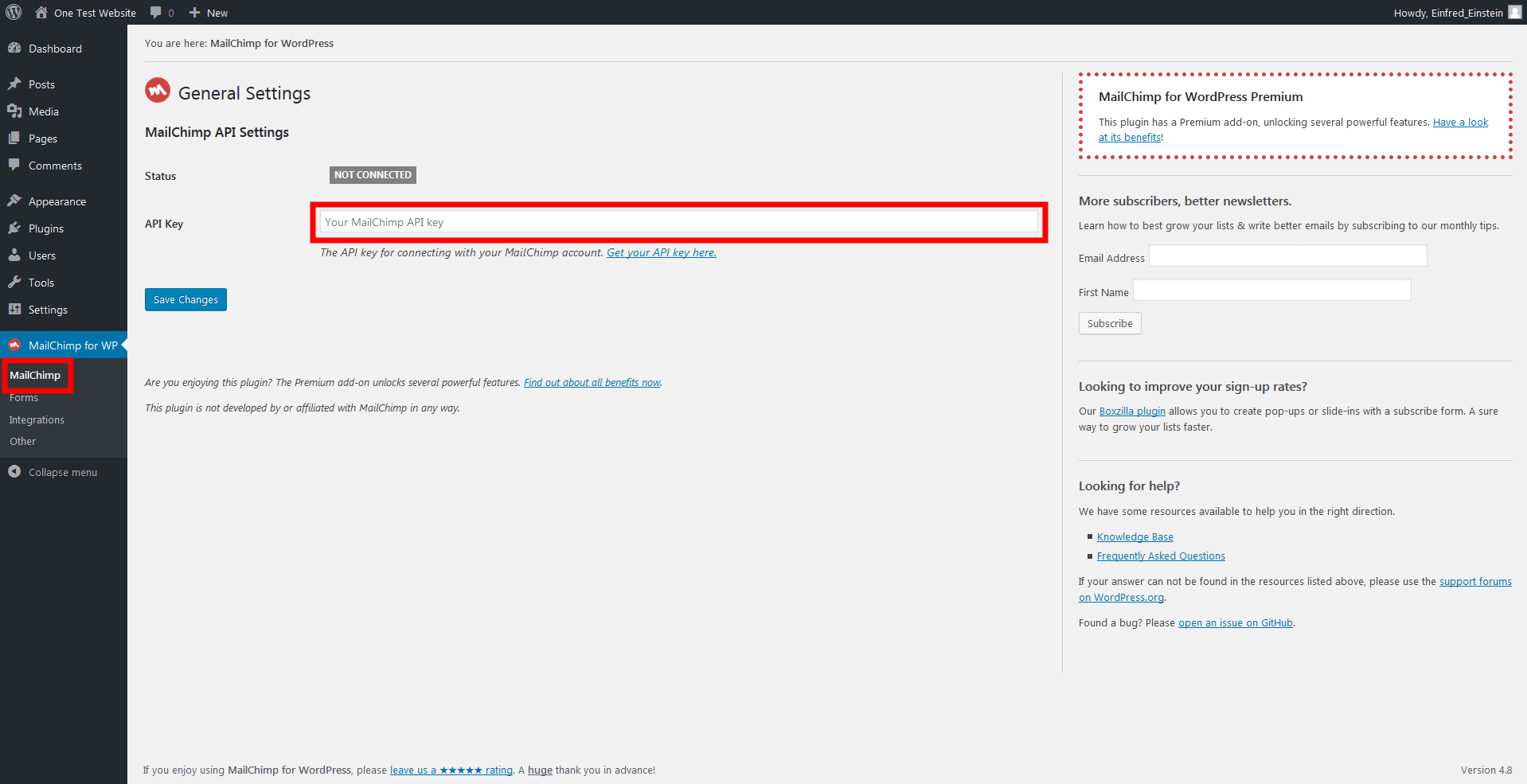Image resolution: width=1527 pixels, height=784 pixels.
Task: Open the comments bubble icon in admin bar
Action: [156, 13]
